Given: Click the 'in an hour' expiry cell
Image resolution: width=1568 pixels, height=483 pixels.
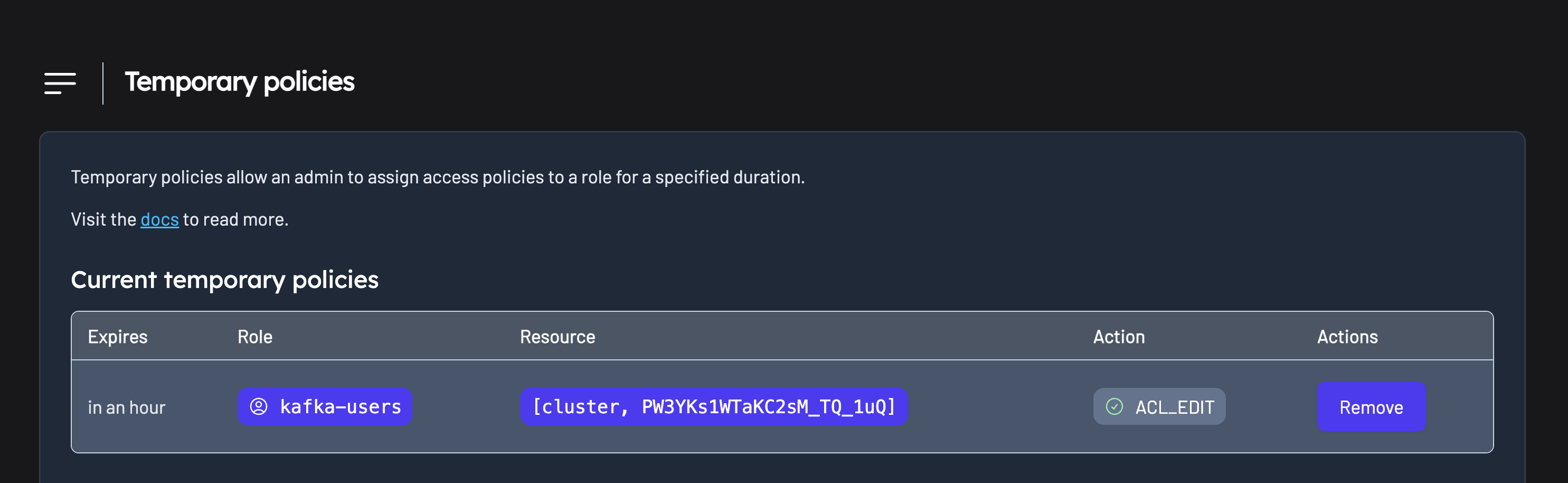Looking at the screenshot, I should (127, 407).
